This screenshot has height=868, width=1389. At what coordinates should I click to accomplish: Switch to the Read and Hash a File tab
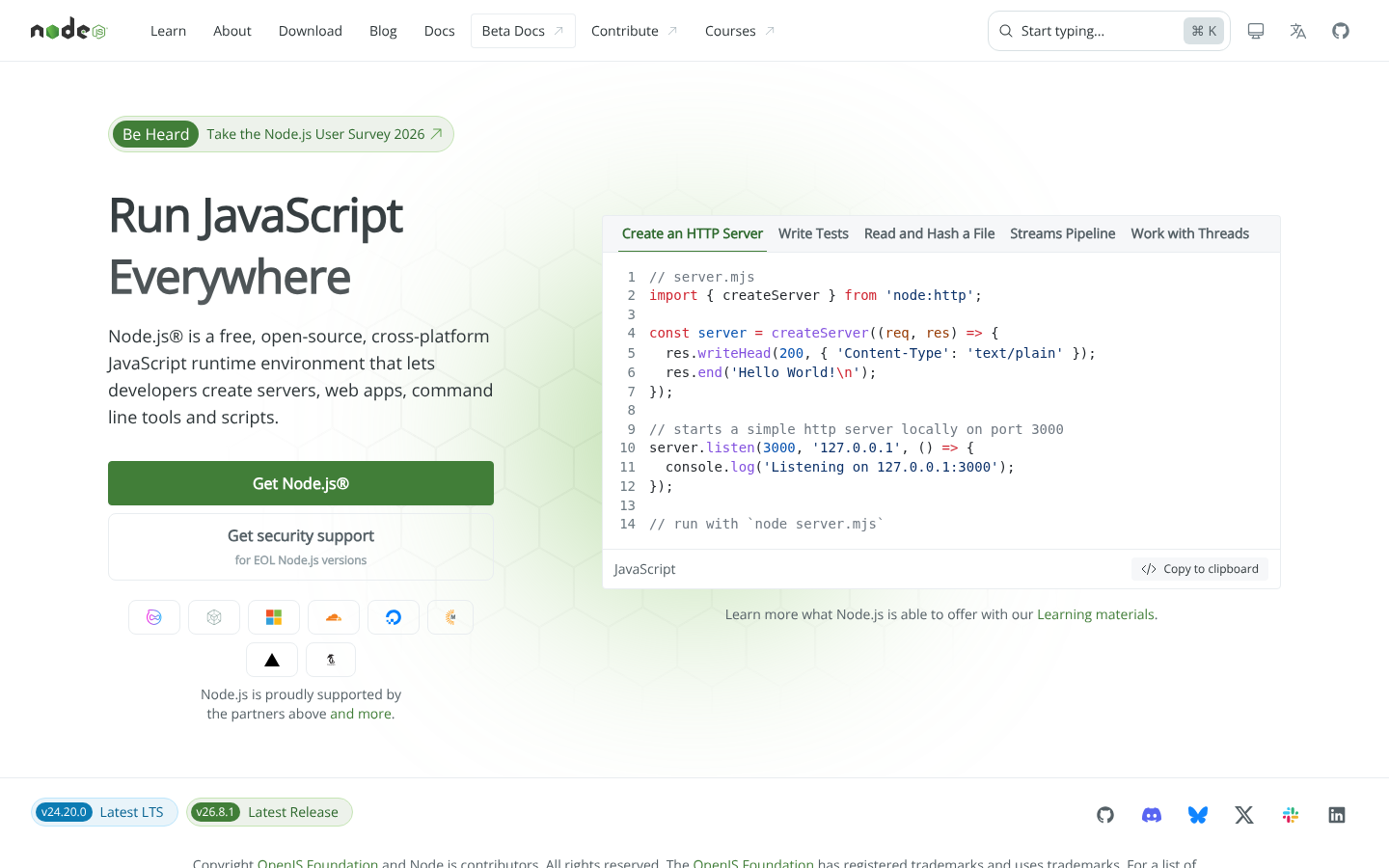point(929,233)
